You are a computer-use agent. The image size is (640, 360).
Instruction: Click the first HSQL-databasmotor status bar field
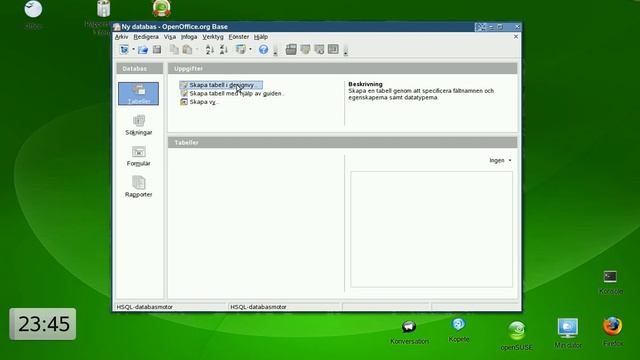pos(170,307)
